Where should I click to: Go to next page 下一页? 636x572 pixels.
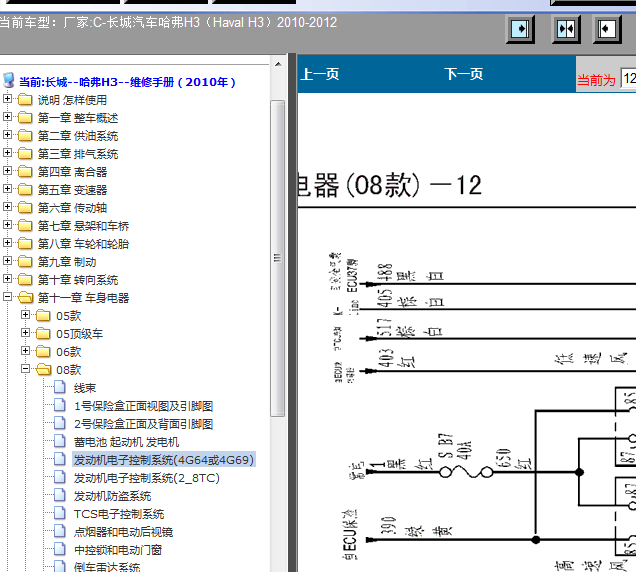[464, 74]
